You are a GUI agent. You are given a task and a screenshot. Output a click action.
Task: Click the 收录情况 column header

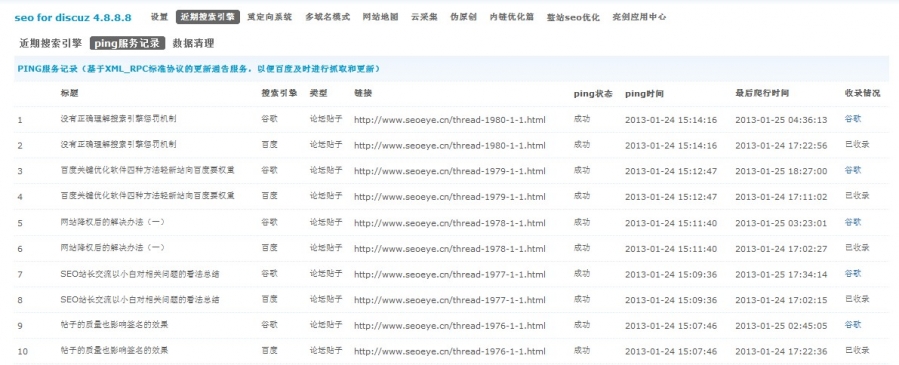(x=862, y=93)
